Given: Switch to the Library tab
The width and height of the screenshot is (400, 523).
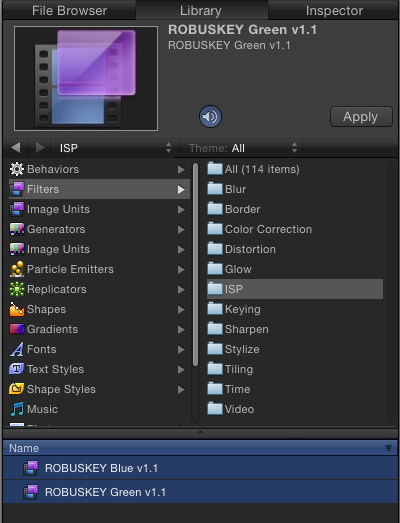Looking at the screenshot, I should 201,10.
